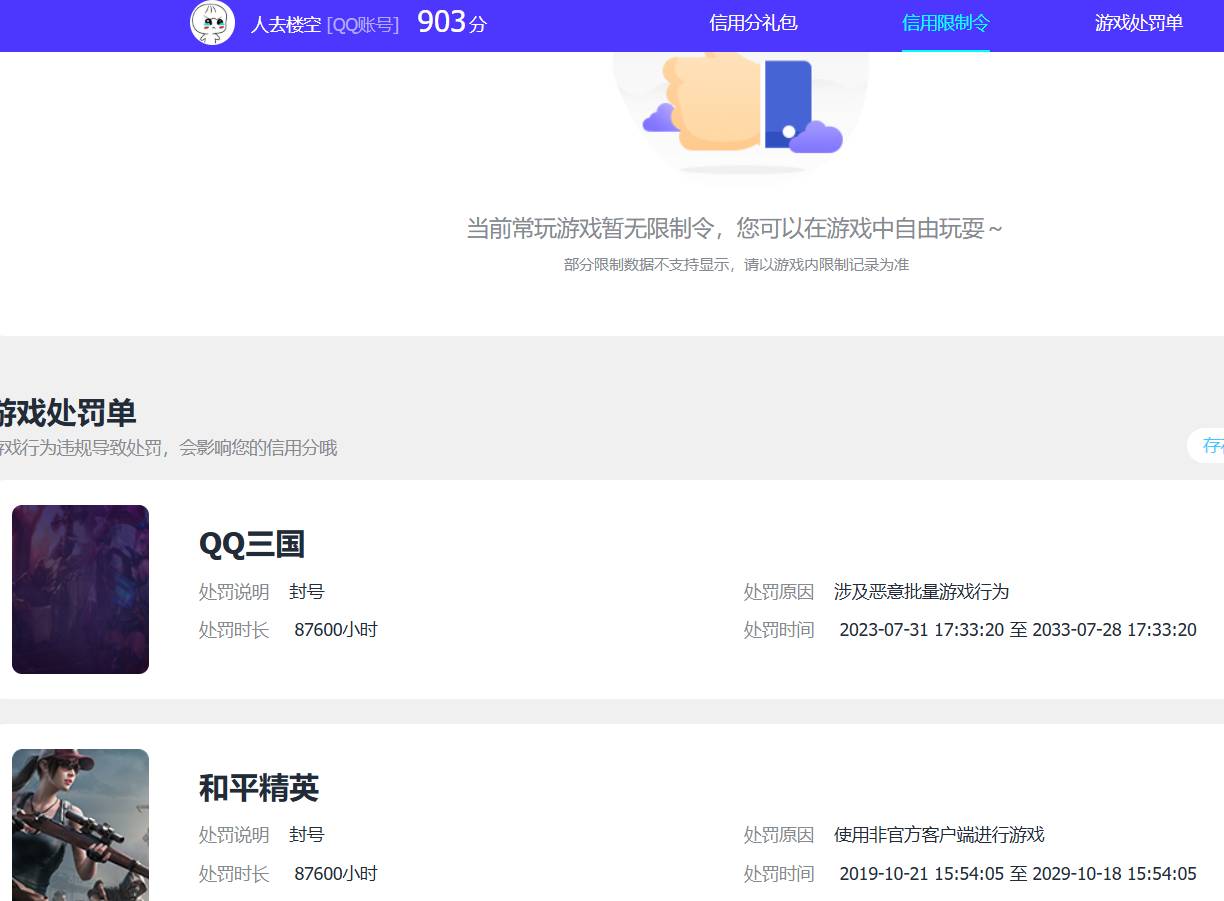1224x901 pixels.
Task: Click QQ三国 处罚时间 label
Action: (x=779, y=630)
